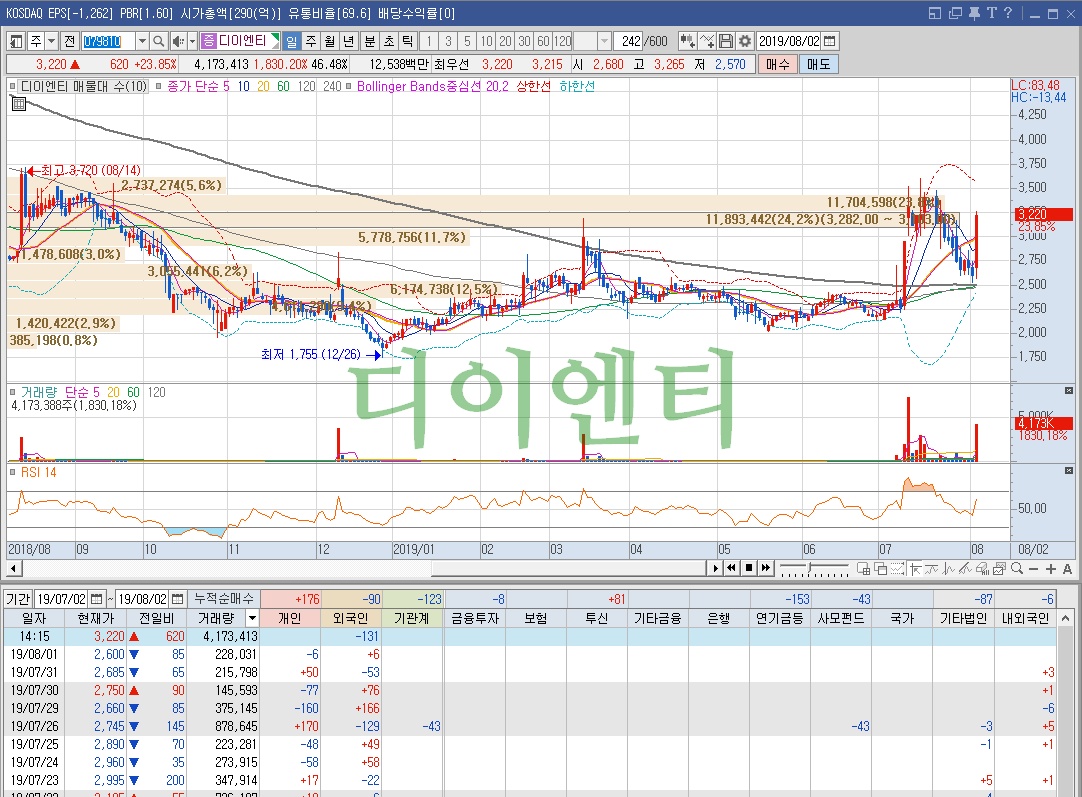Click the sound speaker icon in toolbar
Screen dimensions: 1082x797
pyautogui.click(x=177, y=41)
